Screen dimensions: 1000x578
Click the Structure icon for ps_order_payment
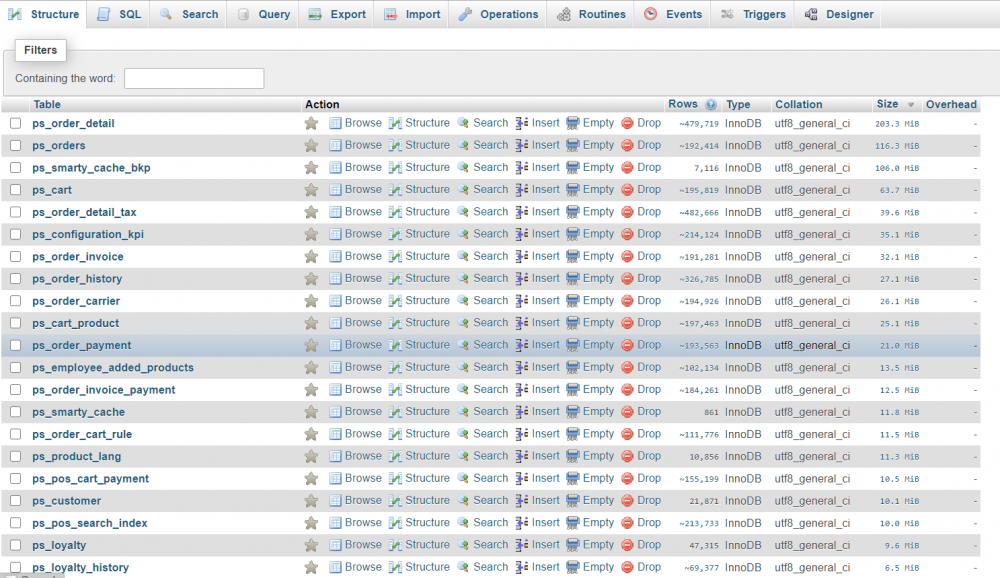[x=395, y=345]
